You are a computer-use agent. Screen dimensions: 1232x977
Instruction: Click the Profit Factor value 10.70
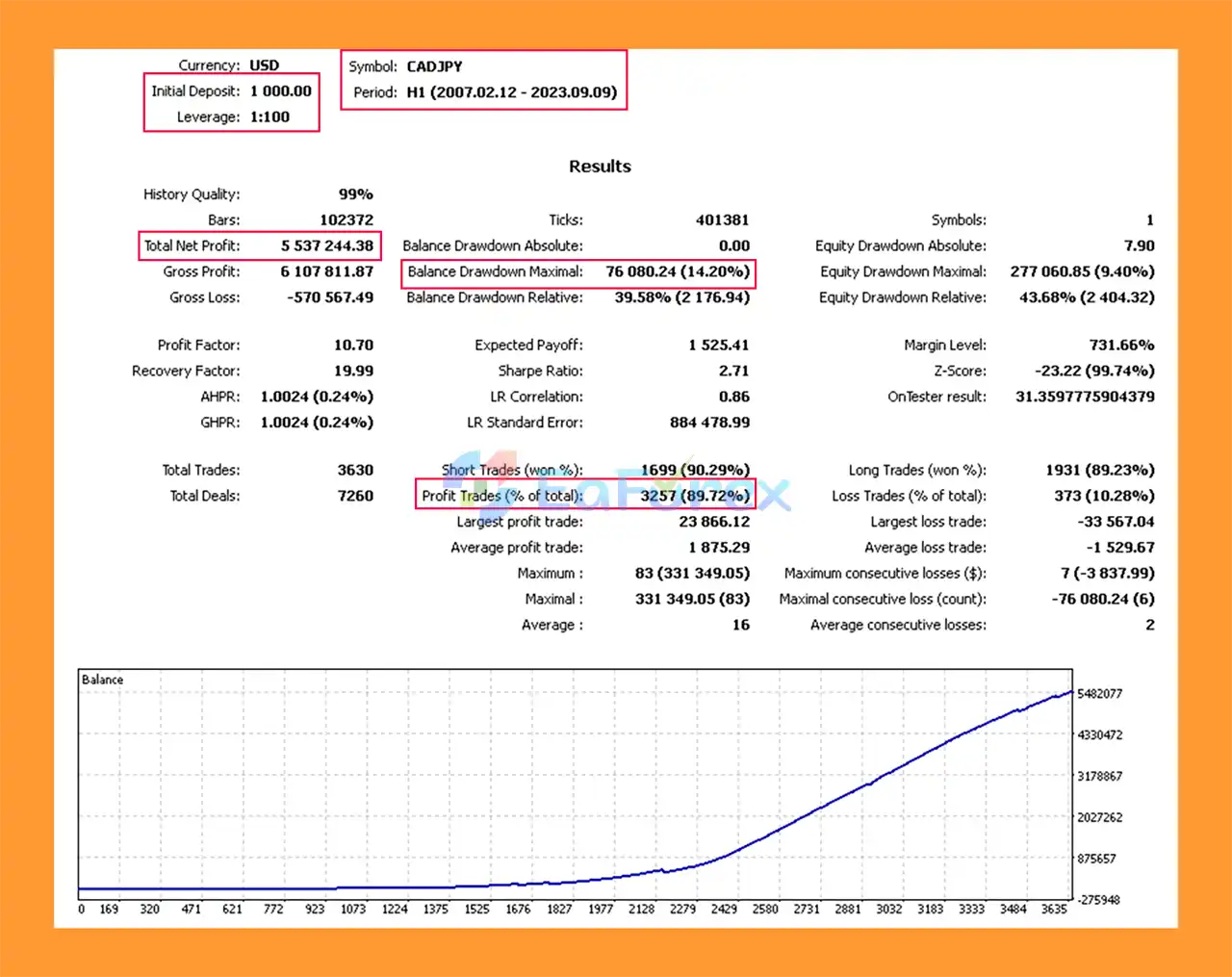coord(353,346)
